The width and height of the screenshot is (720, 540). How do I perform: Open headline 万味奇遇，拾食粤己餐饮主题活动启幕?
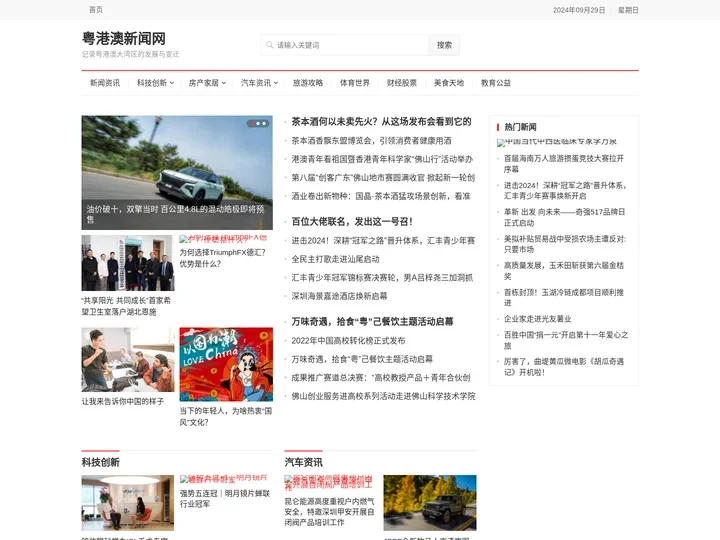372,321
